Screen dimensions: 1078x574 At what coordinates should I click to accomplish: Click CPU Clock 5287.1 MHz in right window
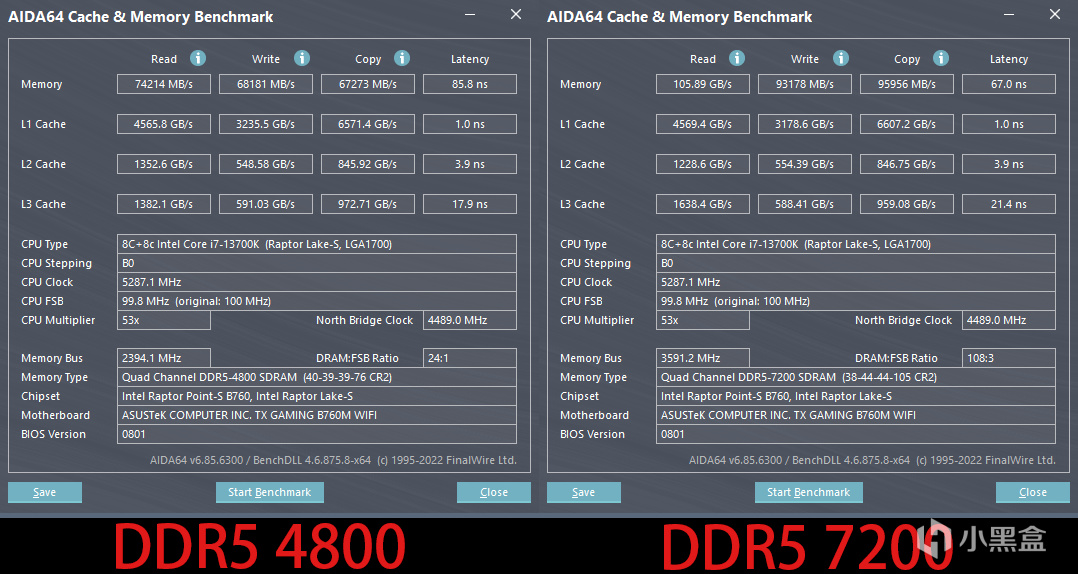point(856,282)
